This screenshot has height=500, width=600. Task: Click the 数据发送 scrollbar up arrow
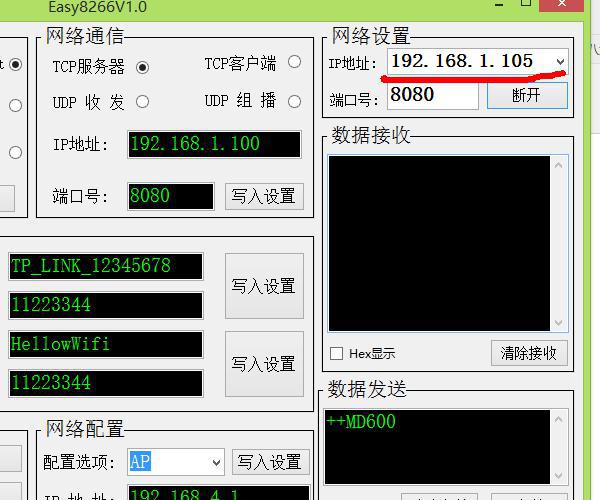[x=559, y=419]
